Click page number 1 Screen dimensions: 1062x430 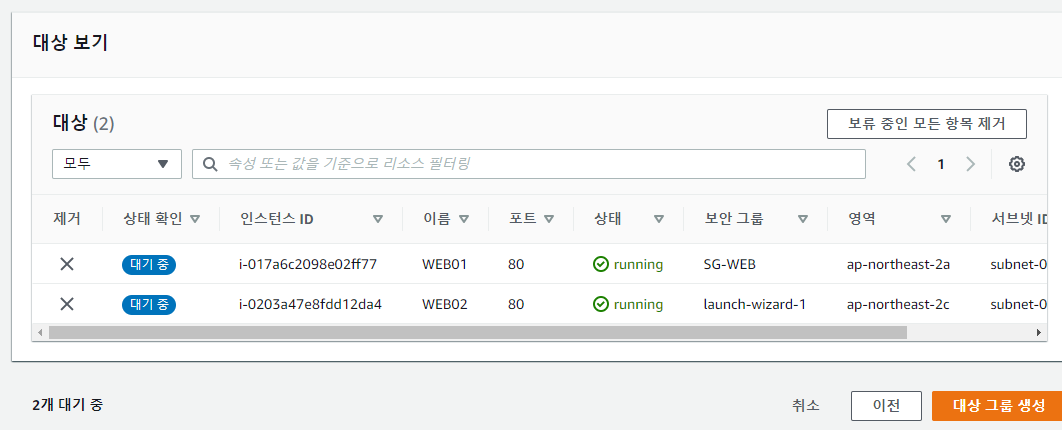[x=941, y=164]
